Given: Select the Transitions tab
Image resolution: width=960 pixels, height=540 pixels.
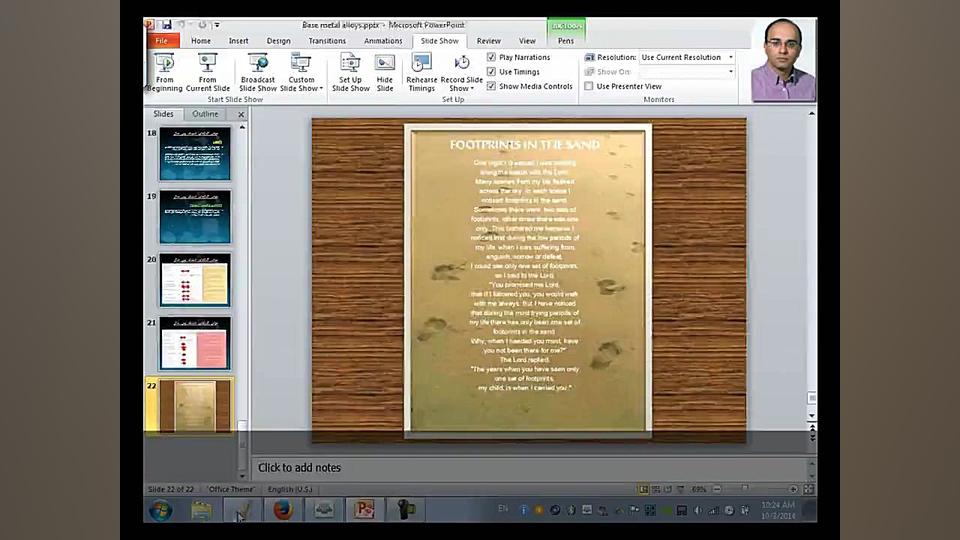Looking at the screenshot, I should tap(327, 40).
